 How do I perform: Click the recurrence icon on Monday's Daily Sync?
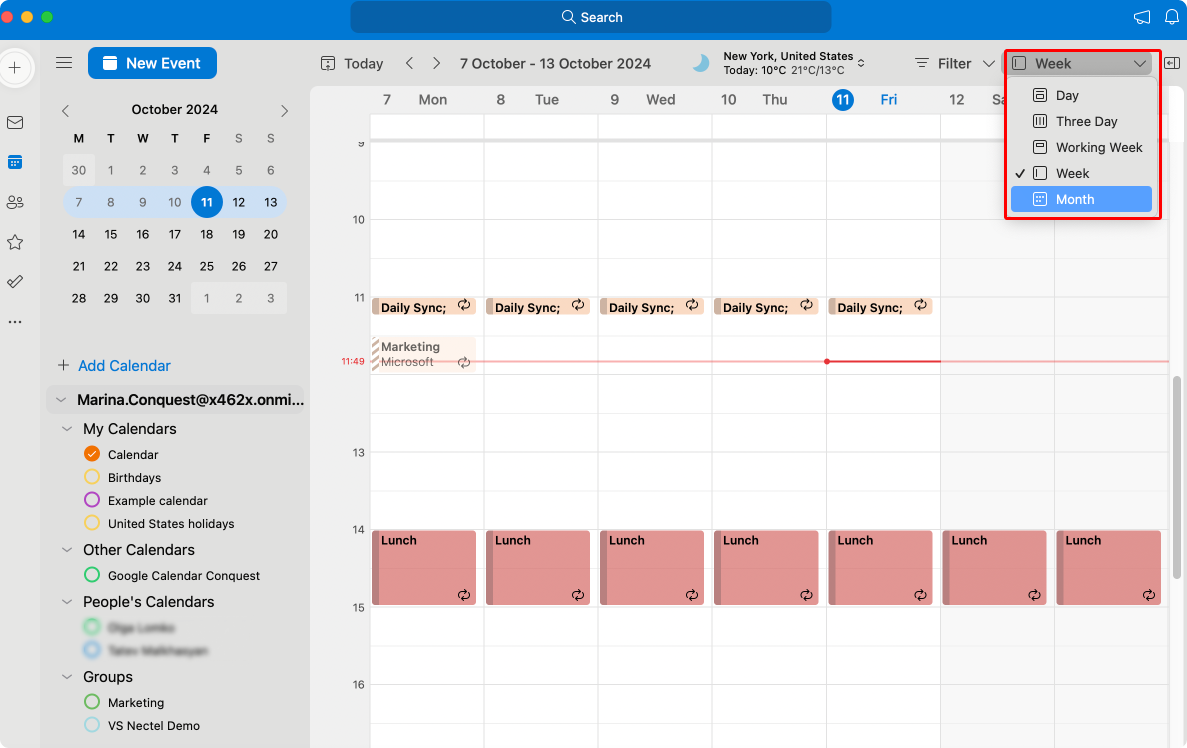464,305
